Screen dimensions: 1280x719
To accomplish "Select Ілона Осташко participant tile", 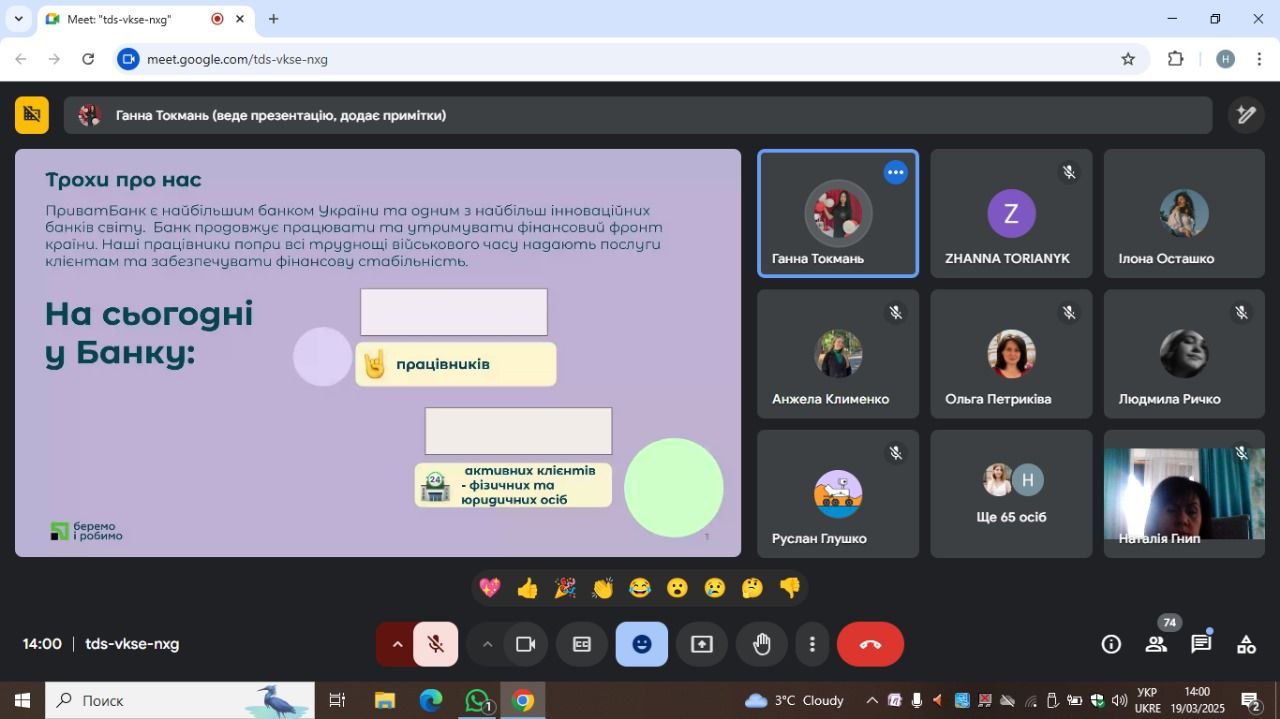I will coord(1184,213).
